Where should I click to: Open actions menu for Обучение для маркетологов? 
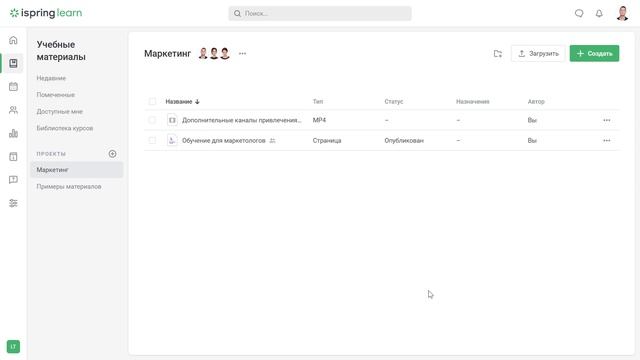(607, 140)
